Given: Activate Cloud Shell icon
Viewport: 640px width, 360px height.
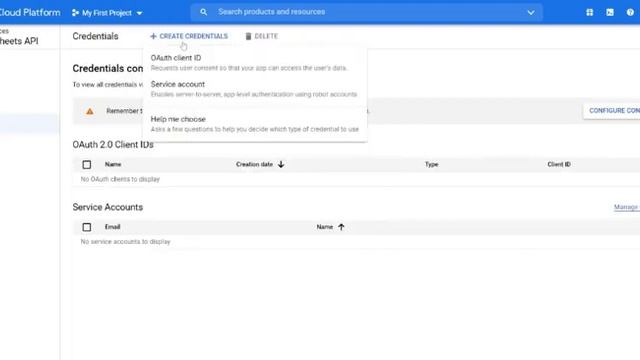Looking at the screenshot, I should pos(610,13).
